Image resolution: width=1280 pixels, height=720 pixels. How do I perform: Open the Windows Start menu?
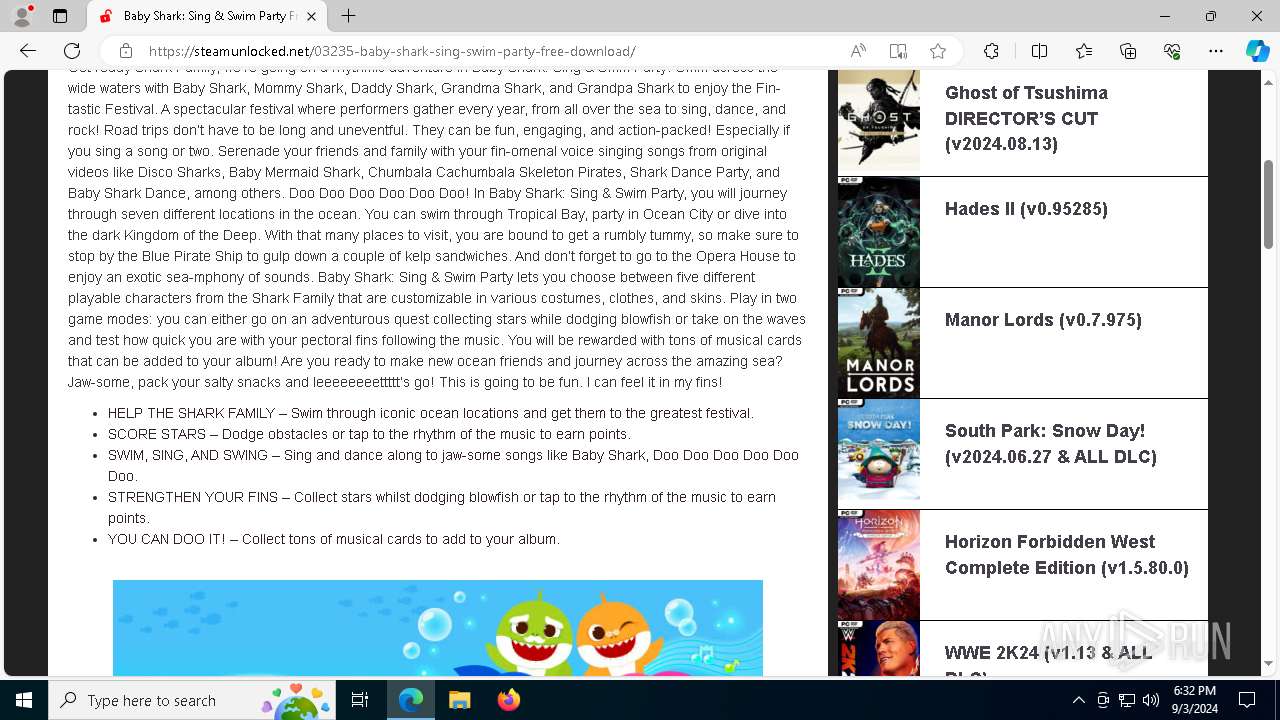pyautogui.click(x=24, y=700)
